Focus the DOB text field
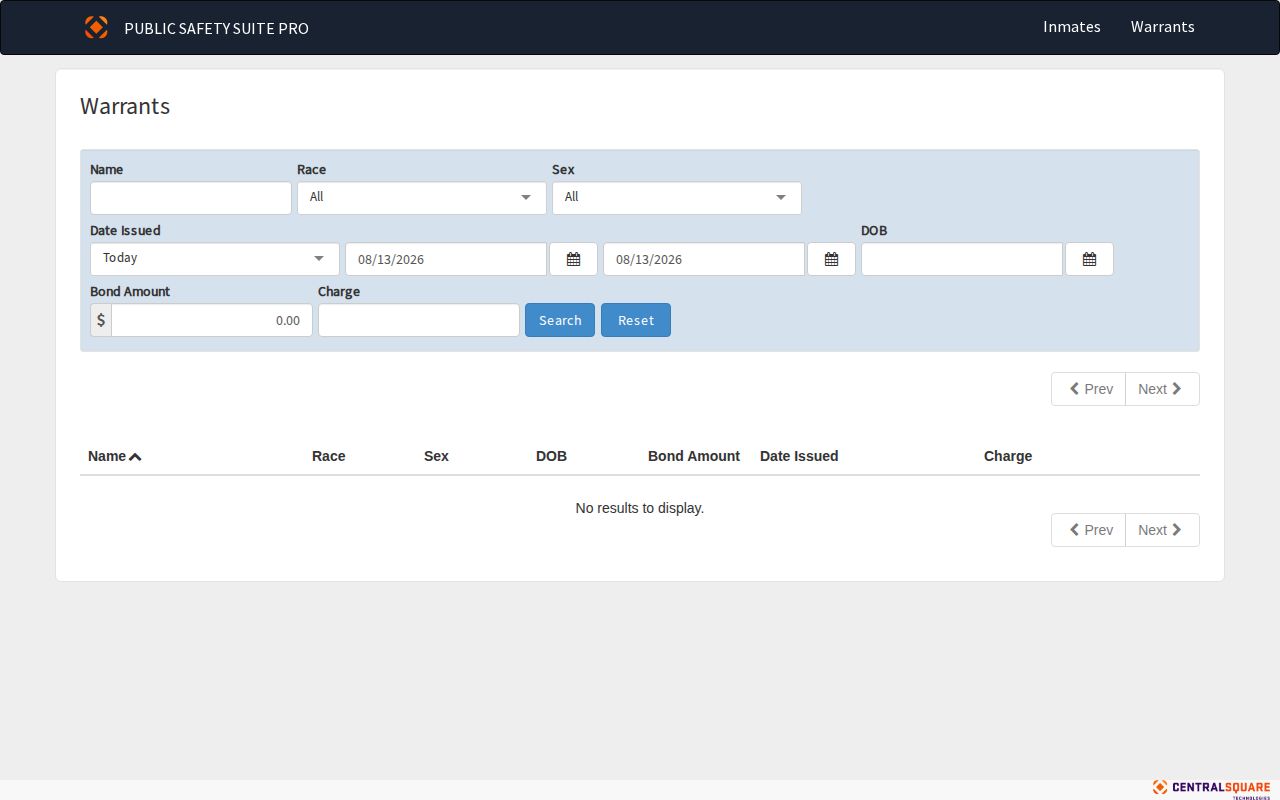This screenshot has width=1280, height=800. 962,259
